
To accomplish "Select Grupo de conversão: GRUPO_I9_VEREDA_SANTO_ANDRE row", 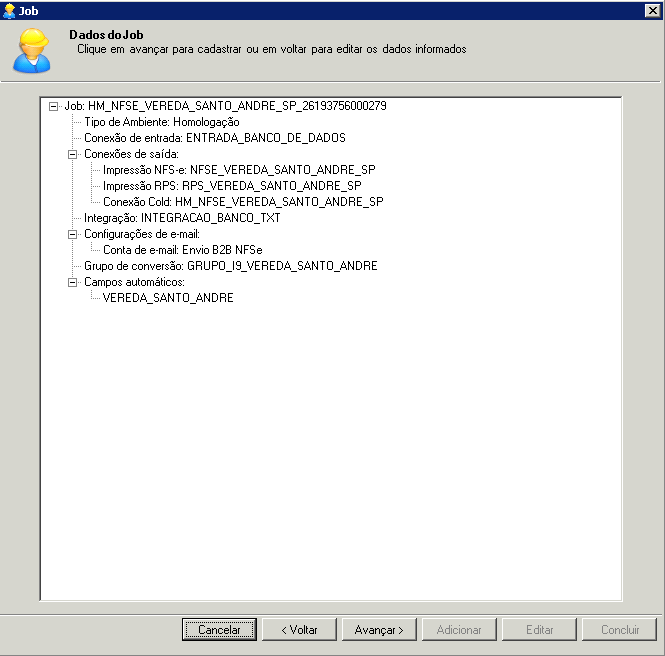I will pos(231,266).
